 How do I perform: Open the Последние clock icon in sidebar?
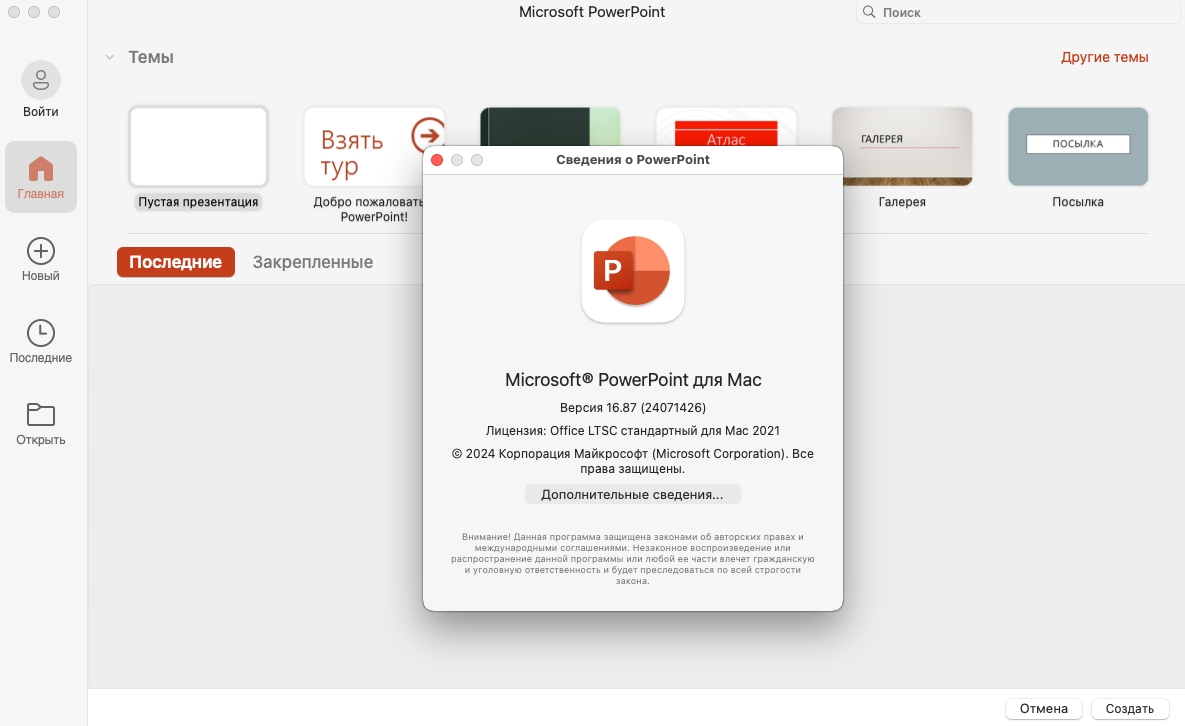tap(41, 333)
